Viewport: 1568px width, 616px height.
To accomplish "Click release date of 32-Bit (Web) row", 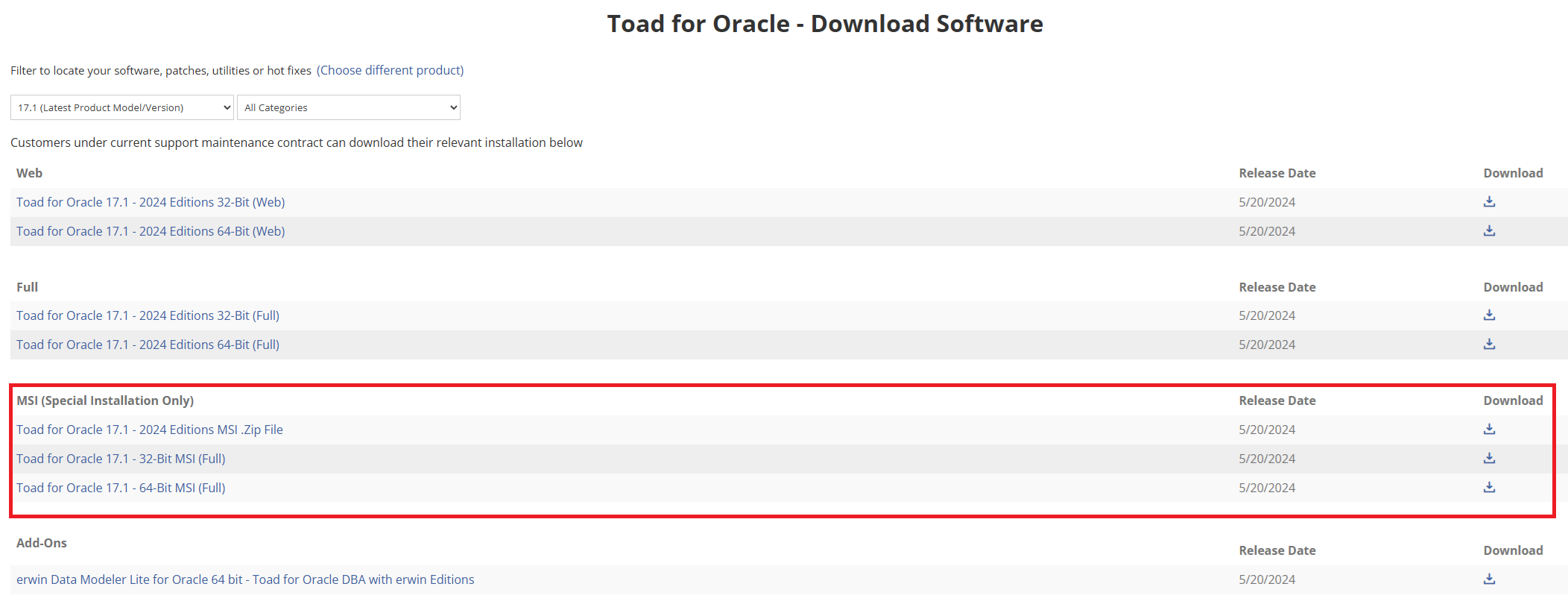I will click(1267, 202).
